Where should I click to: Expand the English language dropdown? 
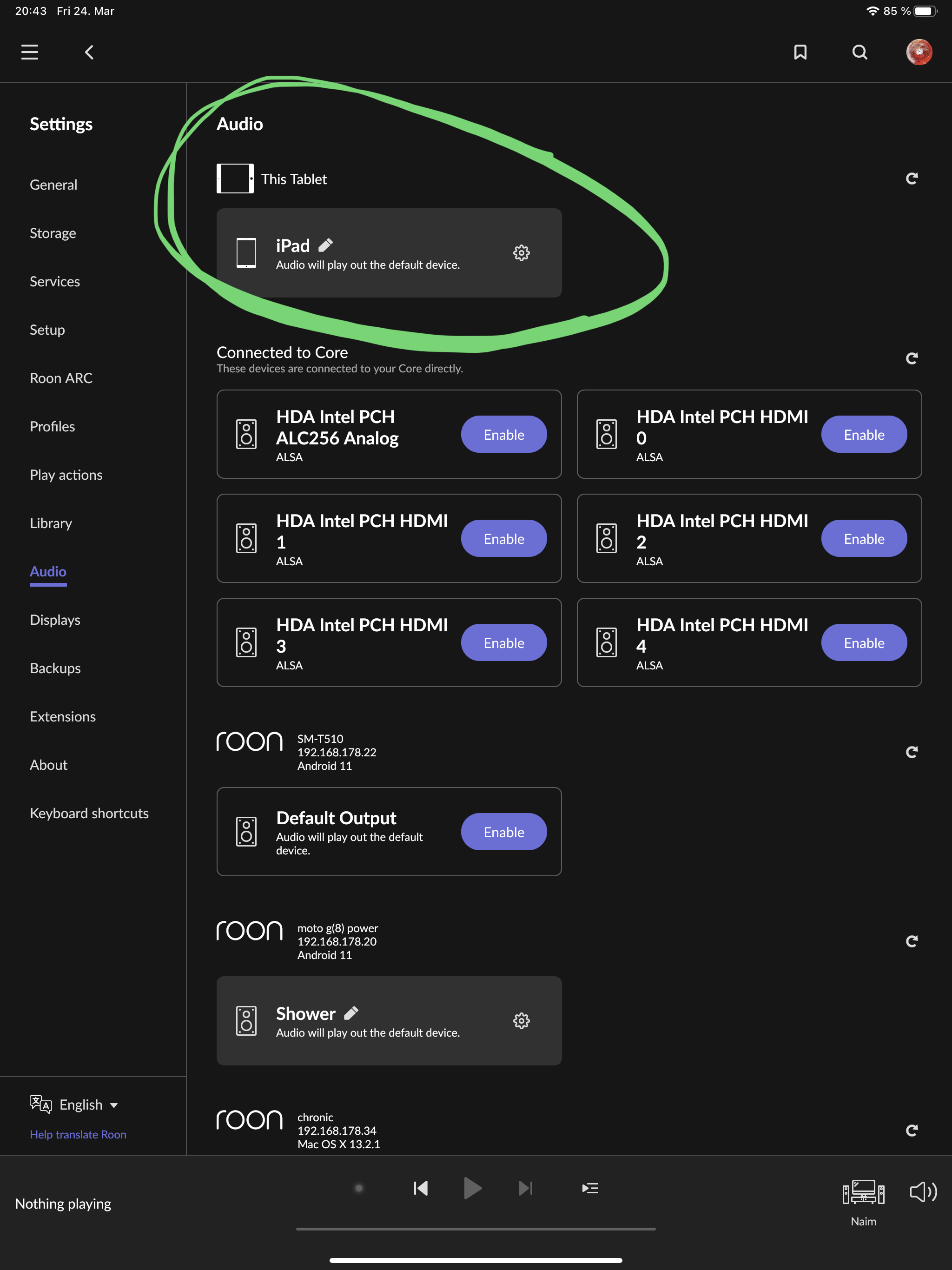pos(89,1105)
